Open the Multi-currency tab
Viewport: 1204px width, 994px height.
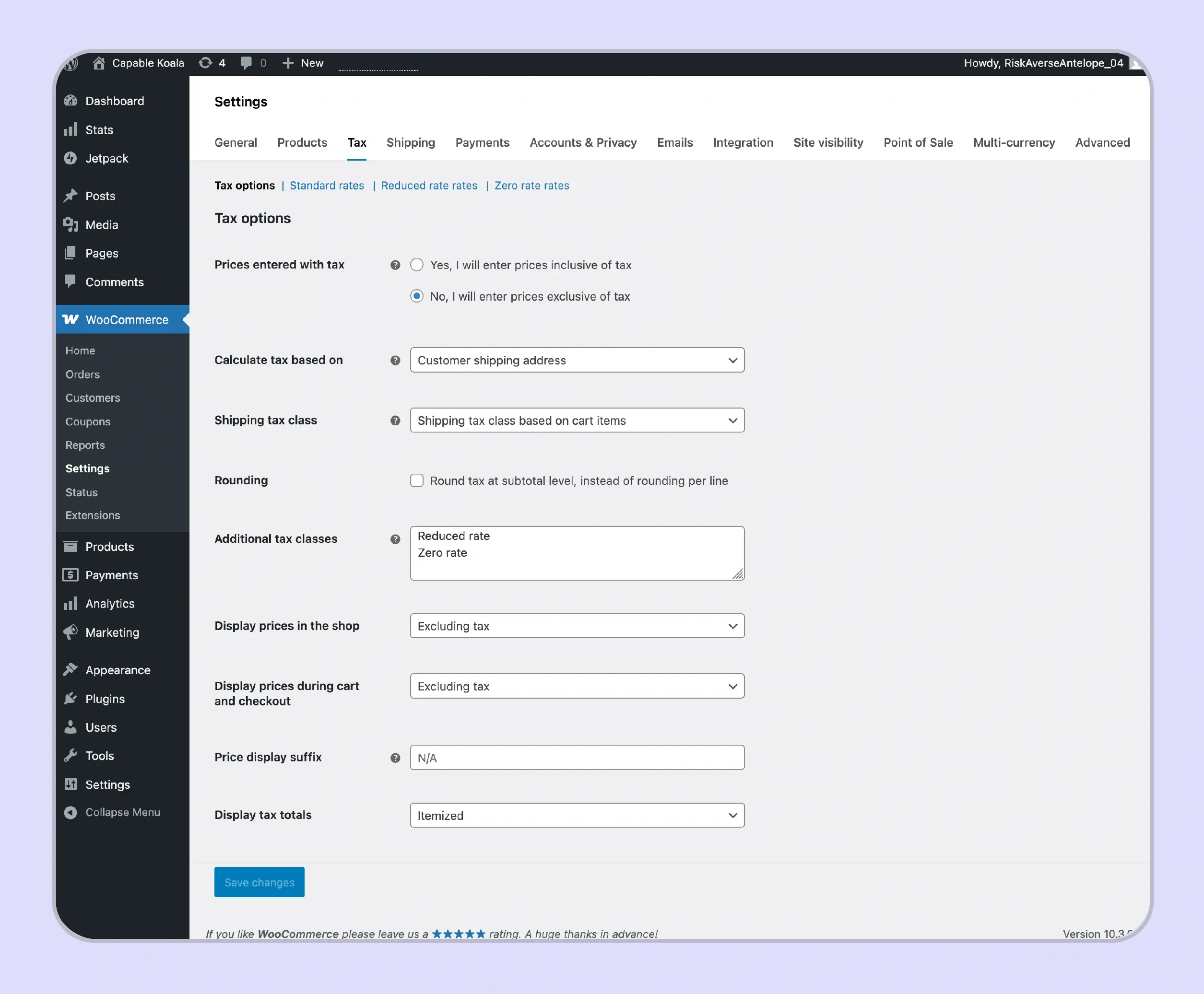pyautogui.click(x=1014, y=142)
